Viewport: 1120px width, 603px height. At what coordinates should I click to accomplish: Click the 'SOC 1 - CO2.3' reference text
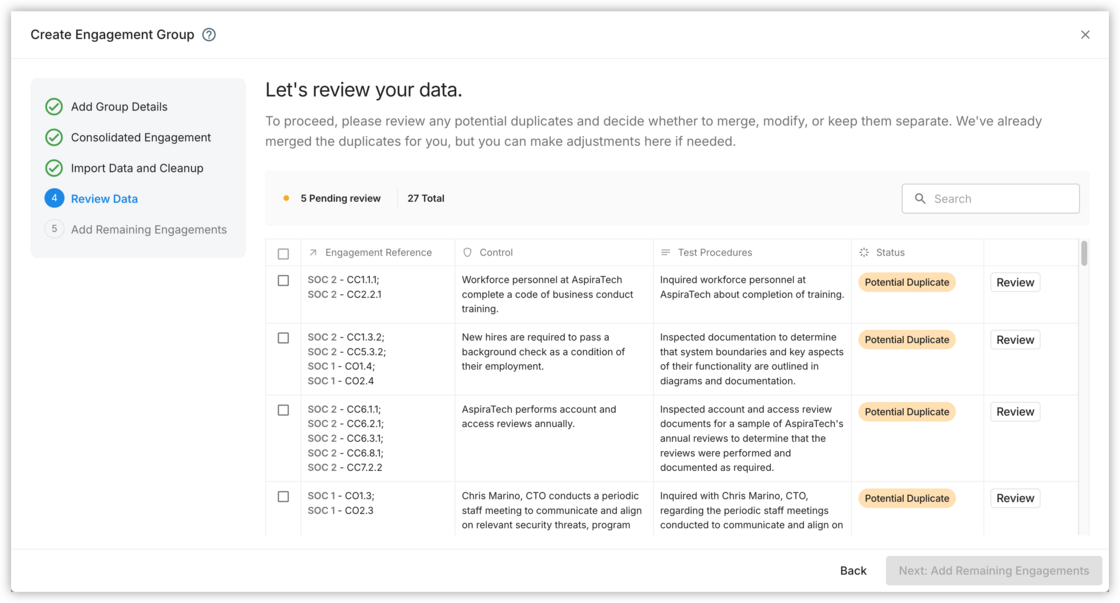click(x=341, y=510)
